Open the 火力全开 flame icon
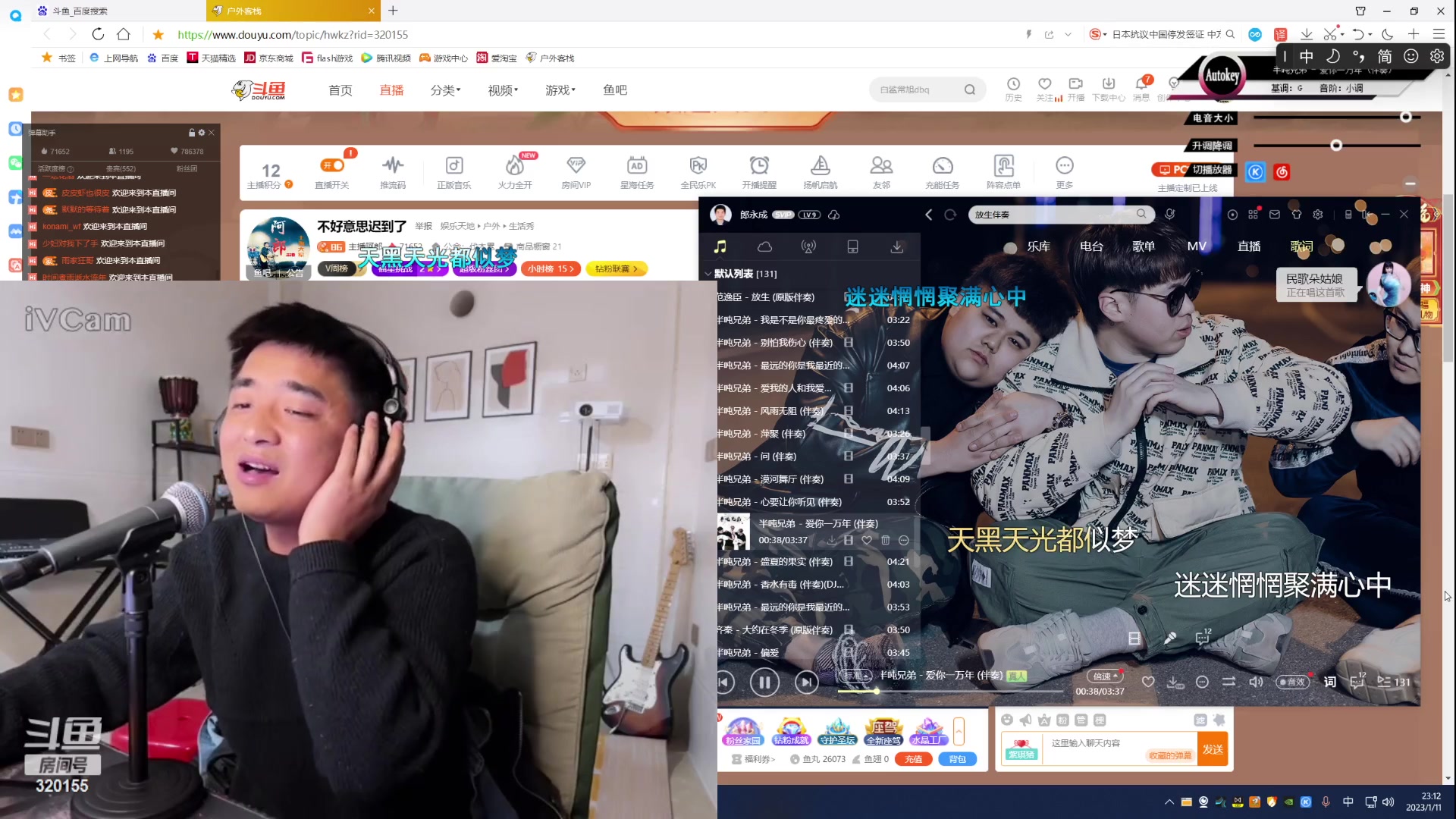Image resolution: width=1456 pixels, height=819 pixels. pos(515,165)
